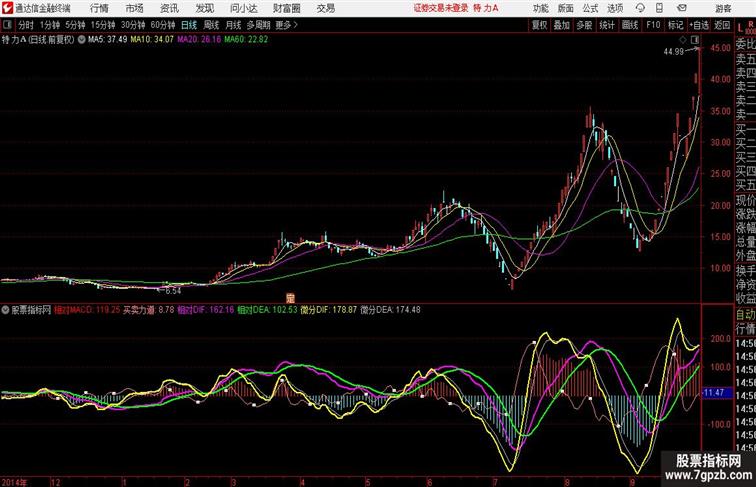Click the 定 marker at chart bottom
The height and width of the screenshot is (487, 756).
(x=290, y=298)
